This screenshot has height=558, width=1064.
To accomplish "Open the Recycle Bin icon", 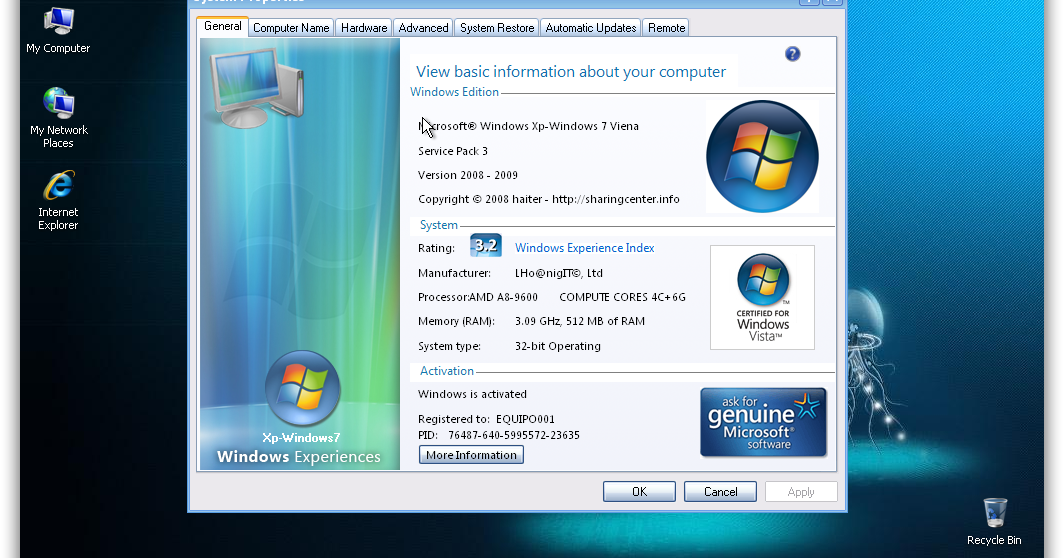I will [x=994, y=521].
